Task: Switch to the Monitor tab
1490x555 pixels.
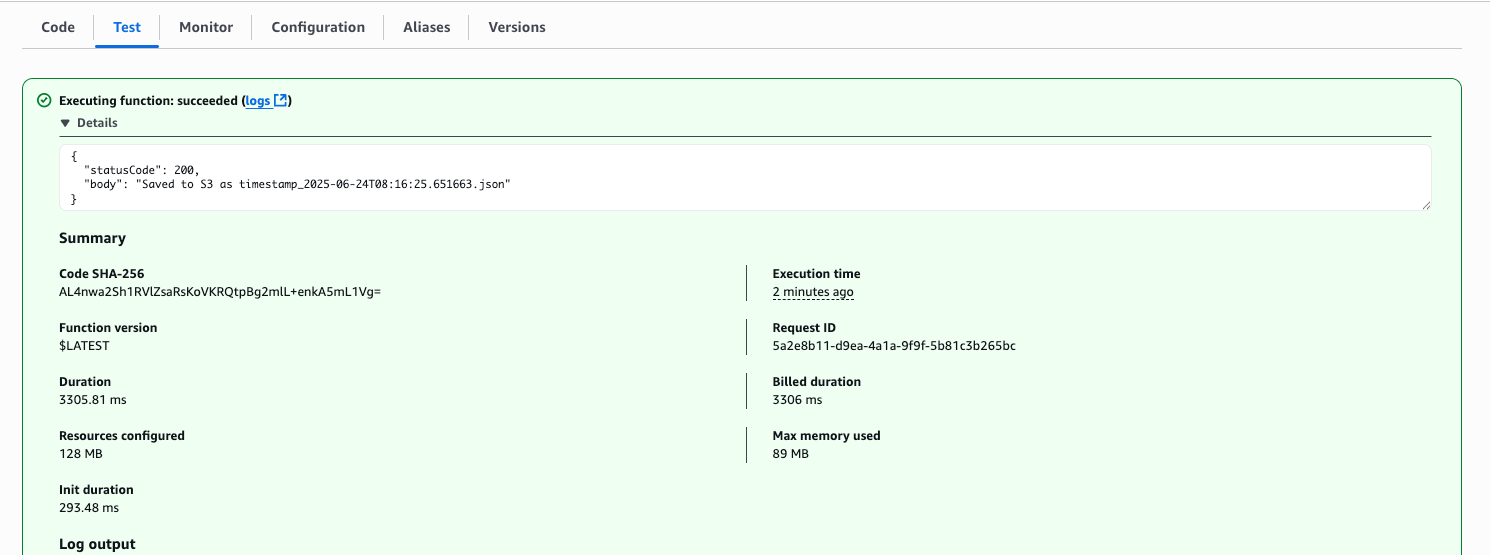Action: (x=206, y=27)
